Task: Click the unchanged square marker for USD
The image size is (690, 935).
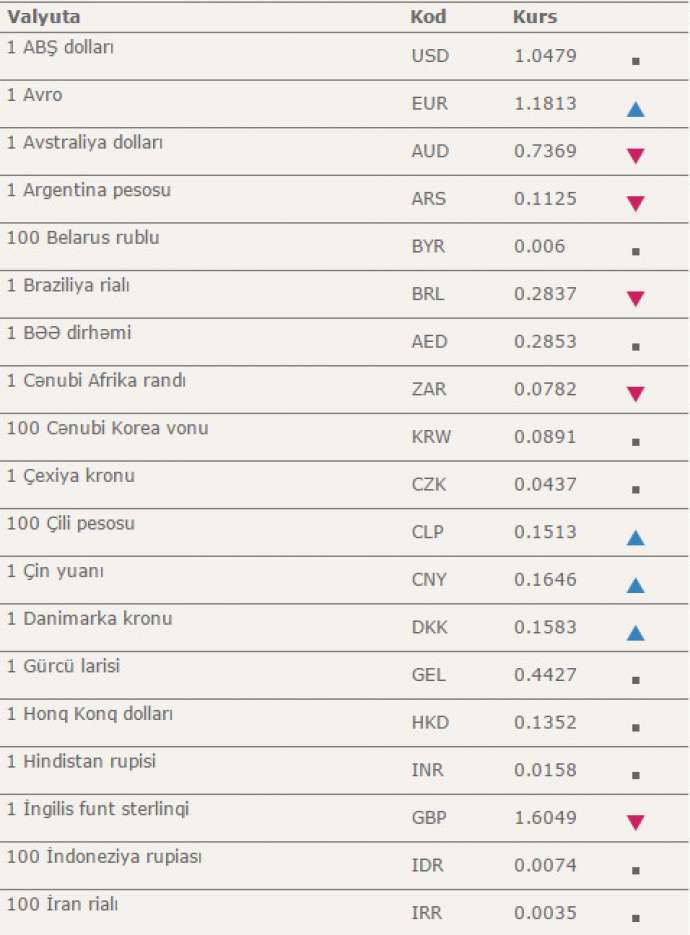Action: tap(636, 61)
